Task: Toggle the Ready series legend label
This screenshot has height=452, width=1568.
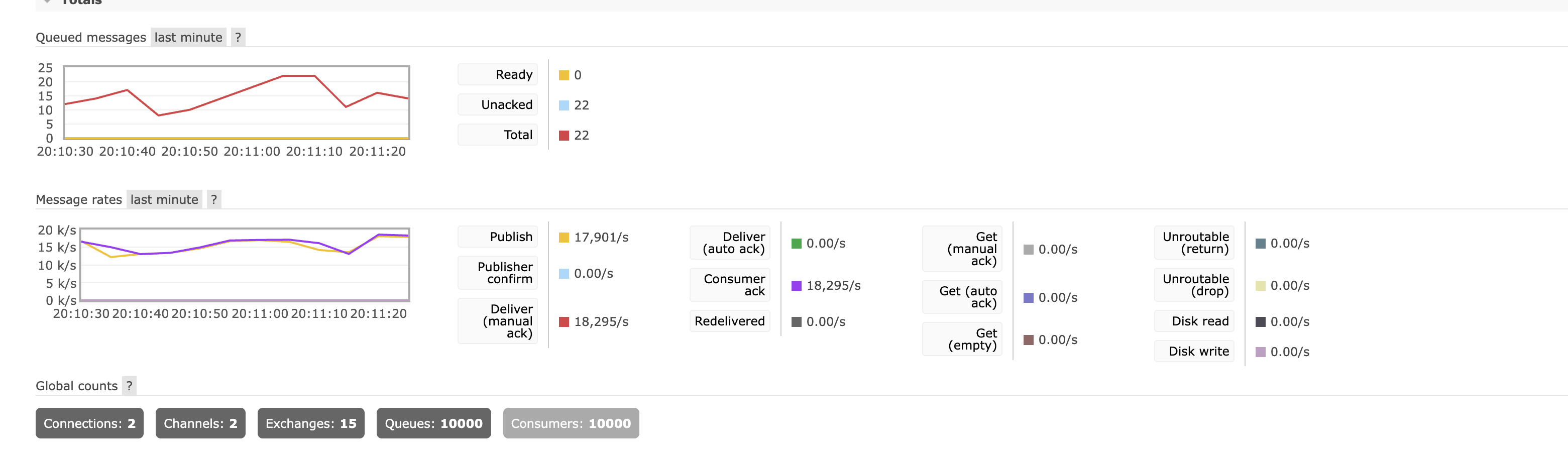Action: [513, 75]
